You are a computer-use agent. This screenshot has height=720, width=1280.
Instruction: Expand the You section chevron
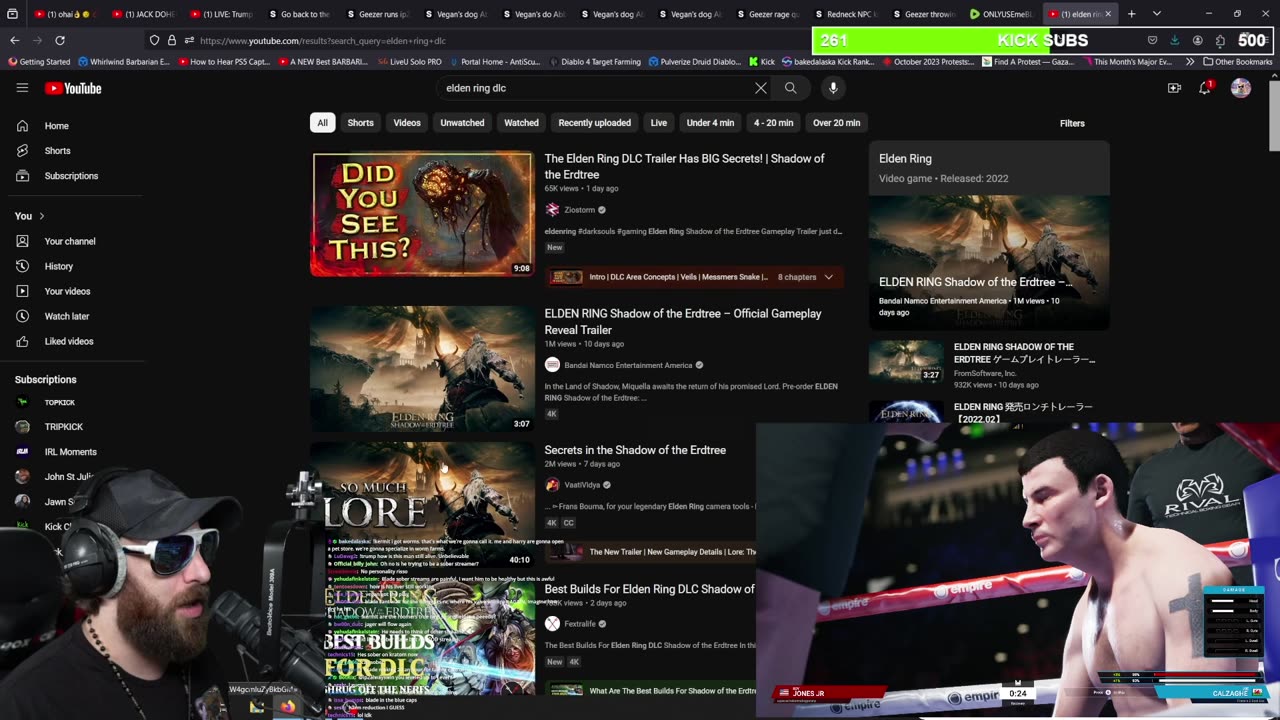point(42,216)
